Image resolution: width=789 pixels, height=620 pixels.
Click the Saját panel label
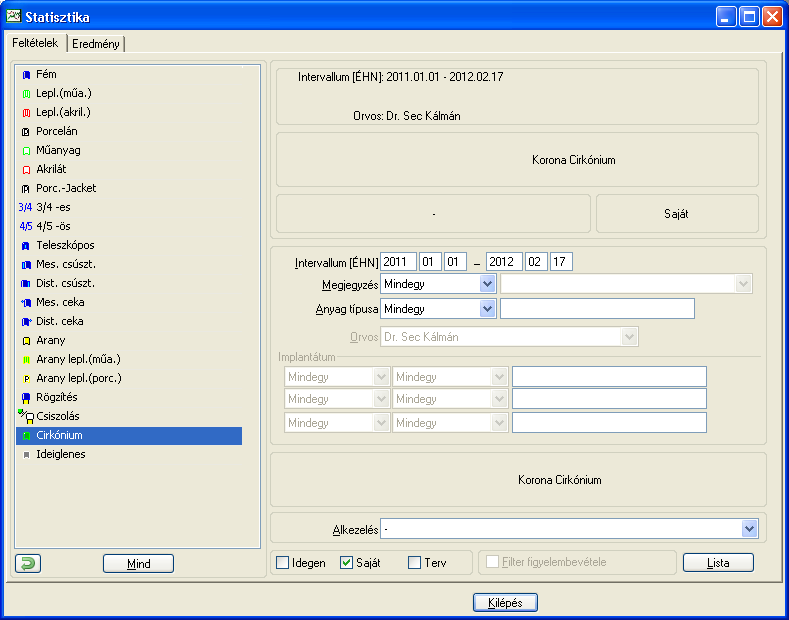point(676,214)
